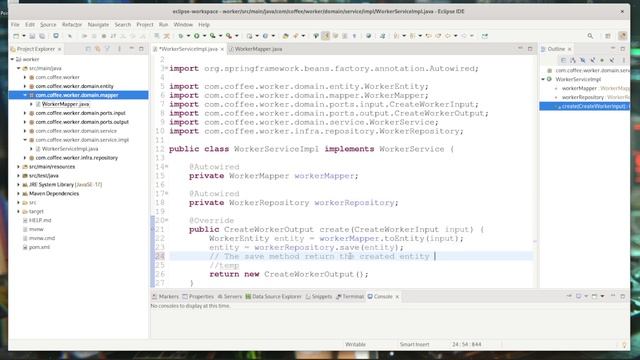This screenshot has height=360, width=640.
Task: Collapse WorkerServiceImpl in Outline
Action: click(543, 79)
